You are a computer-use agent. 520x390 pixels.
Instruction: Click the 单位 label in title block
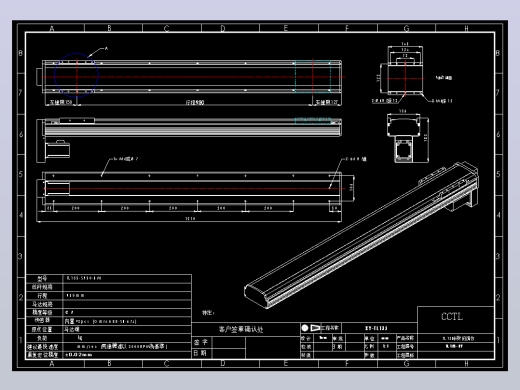tap(370, 338)
